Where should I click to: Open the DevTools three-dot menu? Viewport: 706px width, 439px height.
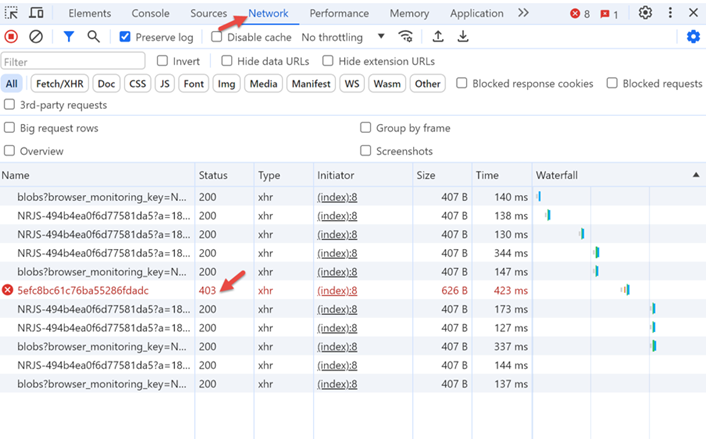pos(670,13)
